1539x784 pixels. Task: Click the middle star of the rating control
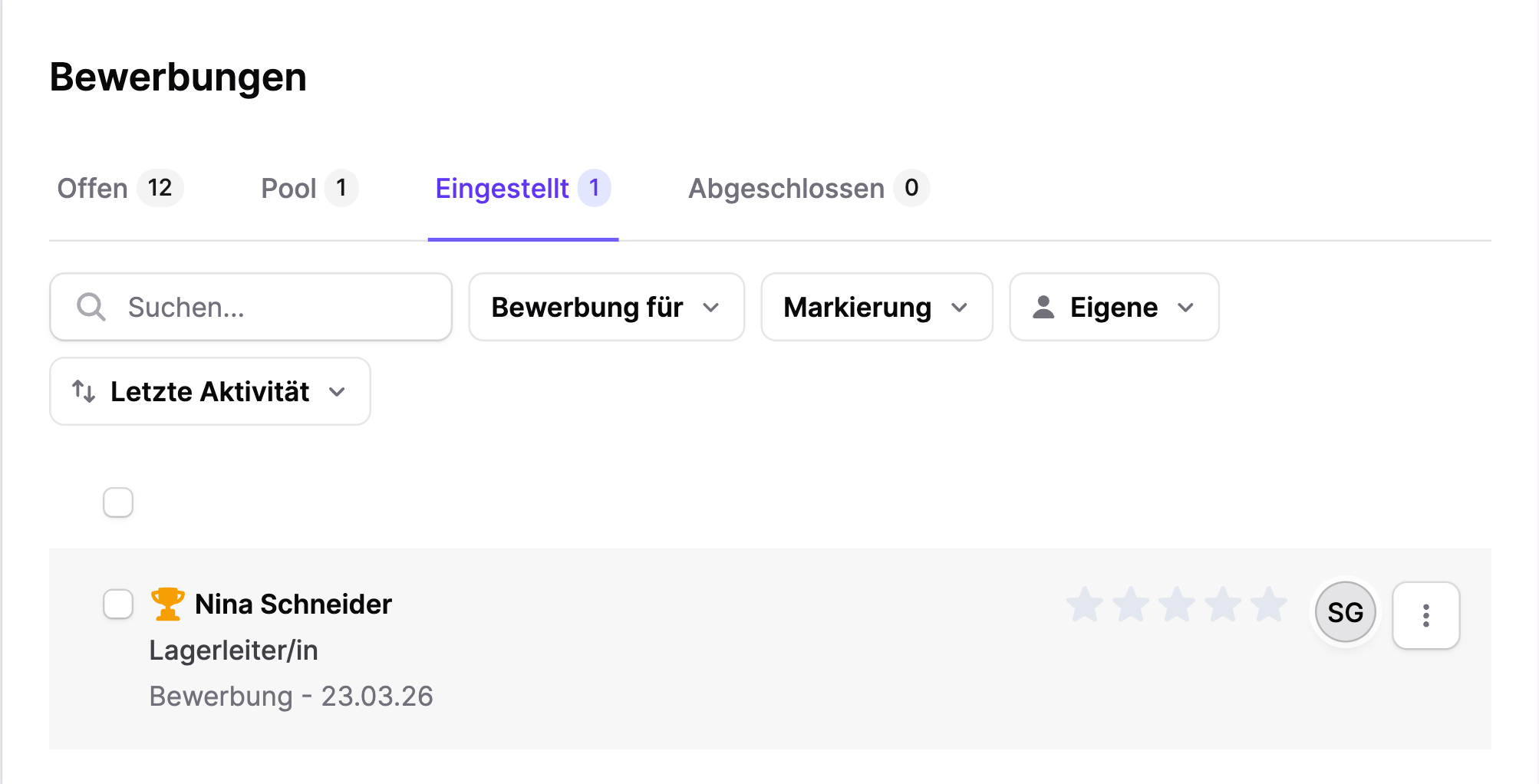(1177, 604)
